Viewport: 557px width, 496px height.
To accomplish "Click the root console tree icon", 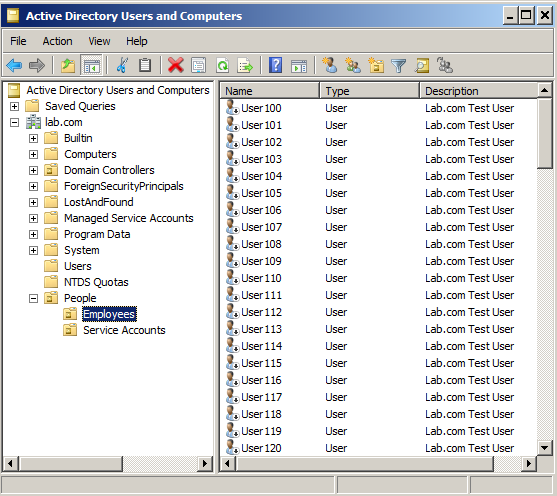I will (x=14, y=90).
